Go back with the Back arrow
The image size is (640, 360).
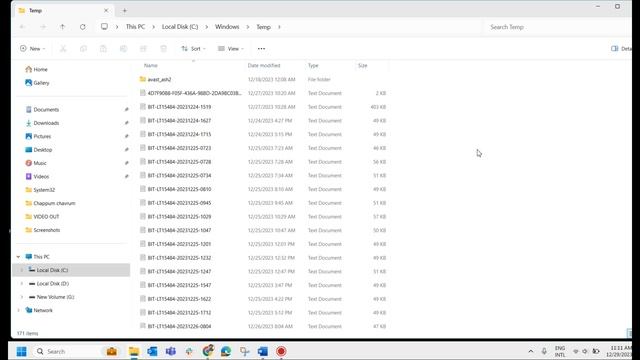tap(22, 27)
